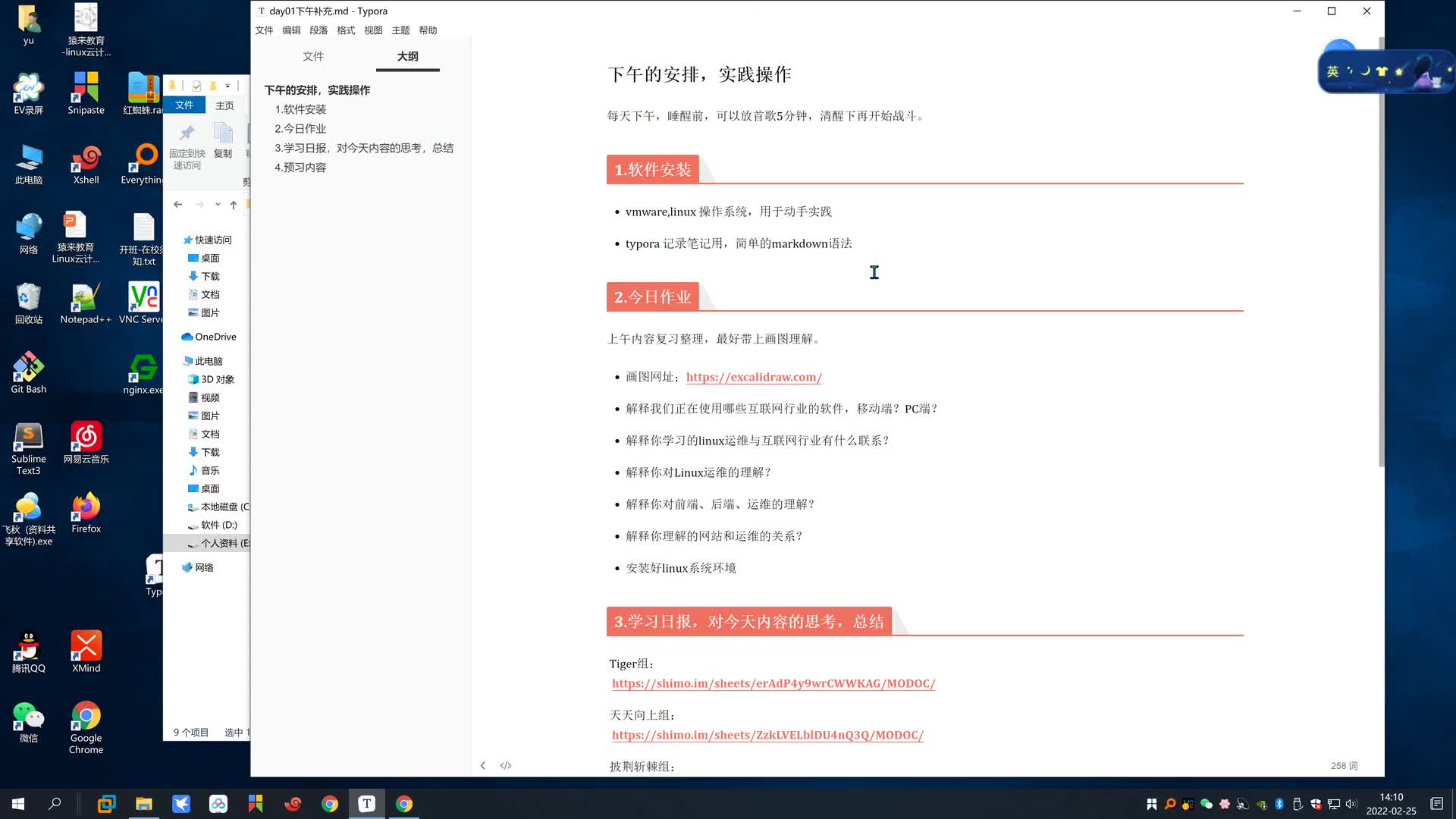
Task: Toggle the 大纲 (Outline) panel view
Action: [408, 56]
